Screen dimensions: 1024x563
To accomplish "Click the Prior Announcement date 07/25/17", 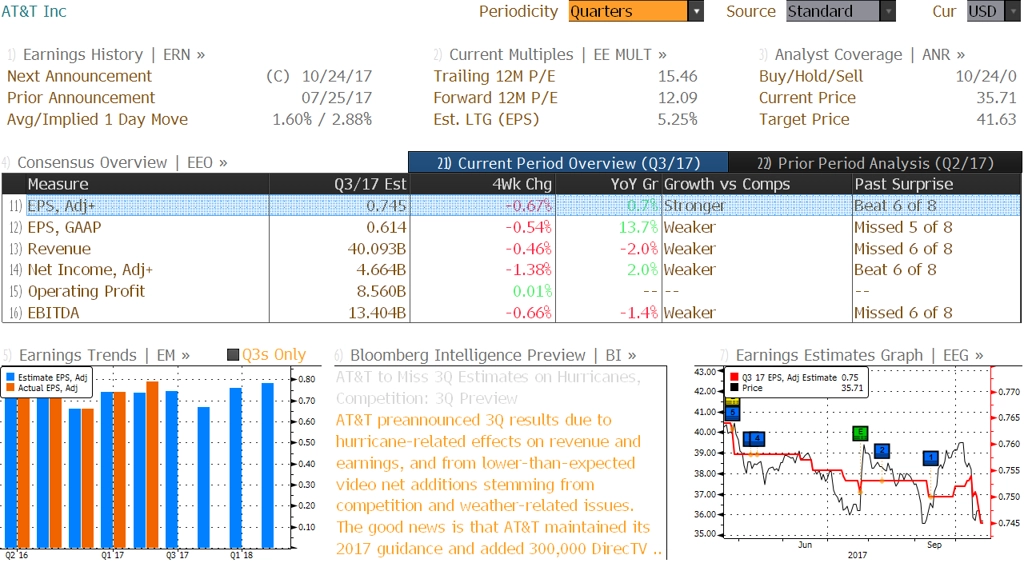I will pyautogui.click(x=336, y=98).
